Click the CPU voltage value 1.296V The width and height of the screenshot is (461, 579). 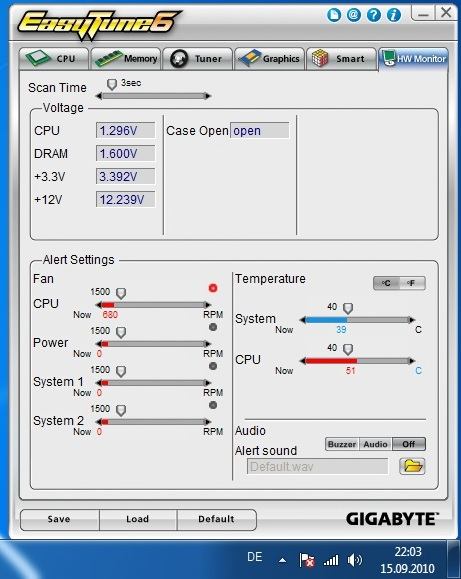pyautogui.click(x=126, y=130)
